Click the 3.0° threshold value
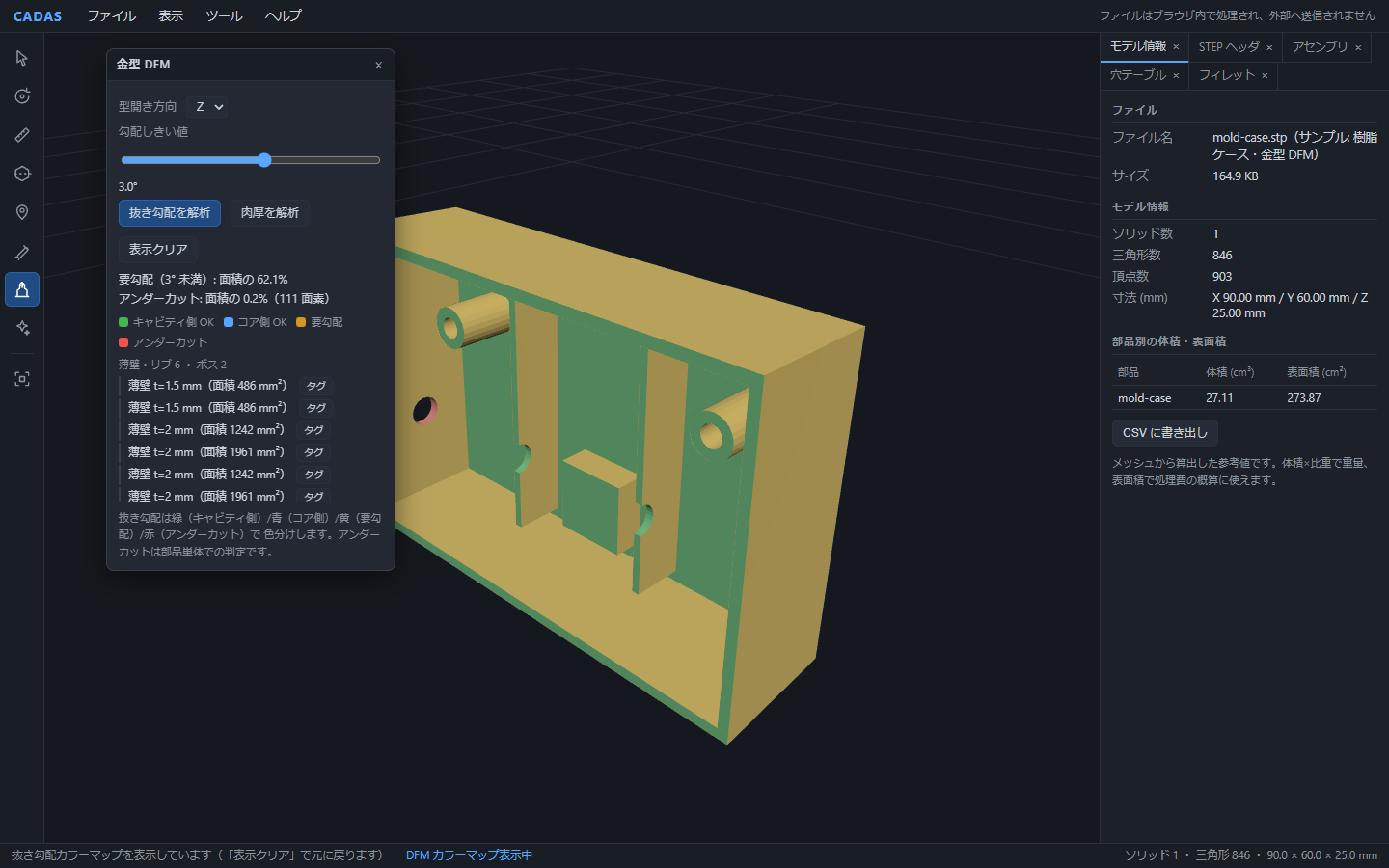Viewport: 1389px width, 868px height. [128, 187]
